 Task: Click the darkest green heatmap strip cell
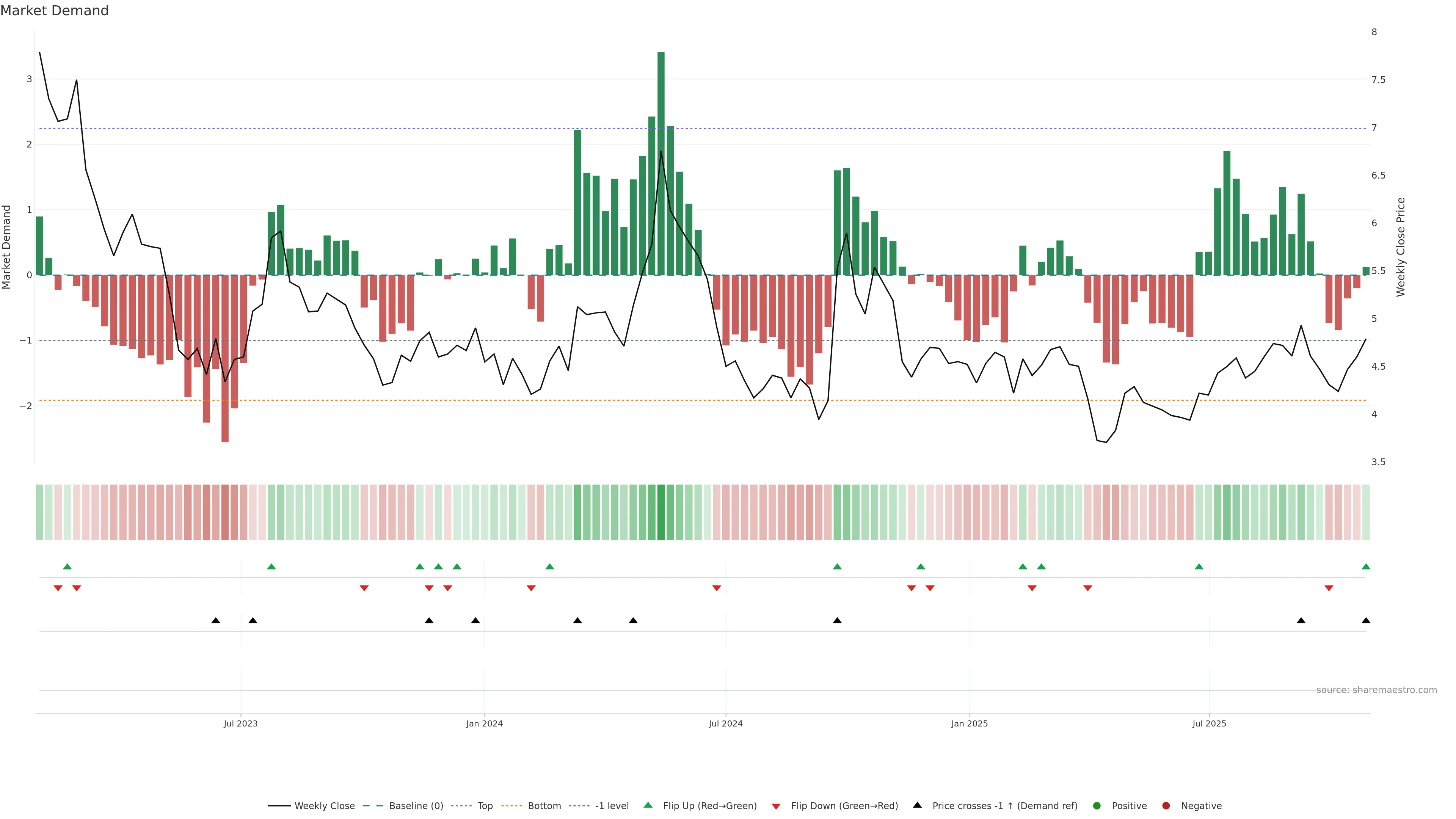(661, 512)
